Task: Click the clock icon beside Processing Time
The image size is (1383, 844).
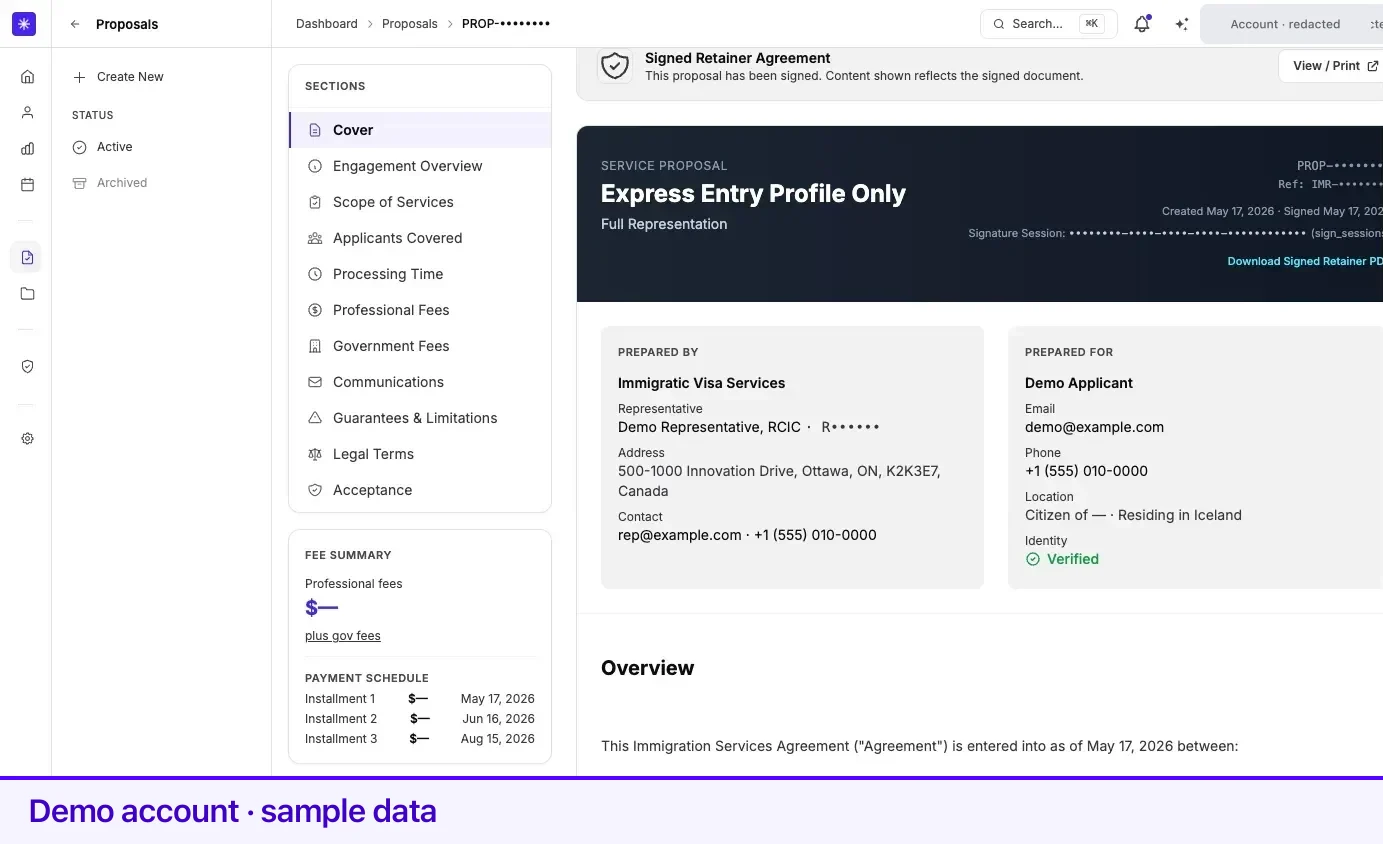Action: pos(315,274)
